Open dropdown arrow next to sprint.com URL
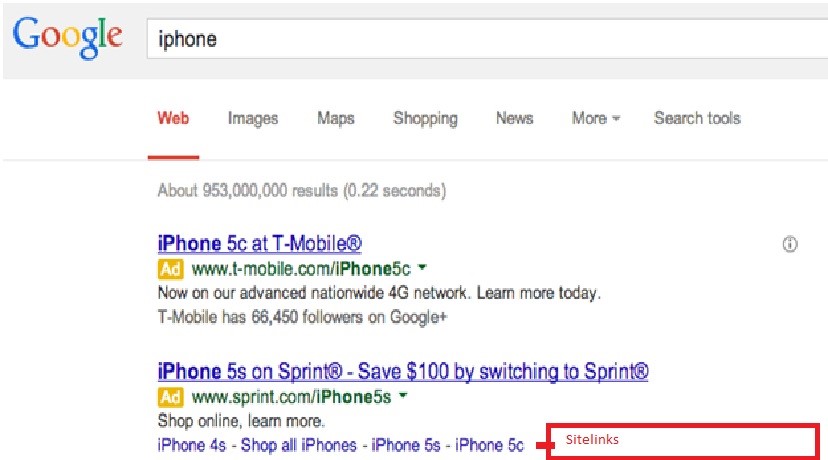The width and height of the screenshot is (828, 460). click(403, 397)
